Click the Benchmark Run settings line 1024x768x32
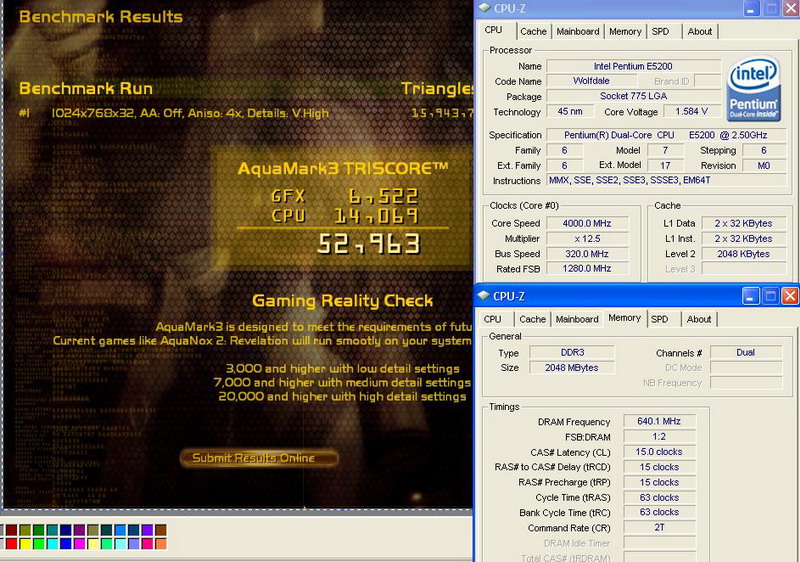 tap(190, 113)
